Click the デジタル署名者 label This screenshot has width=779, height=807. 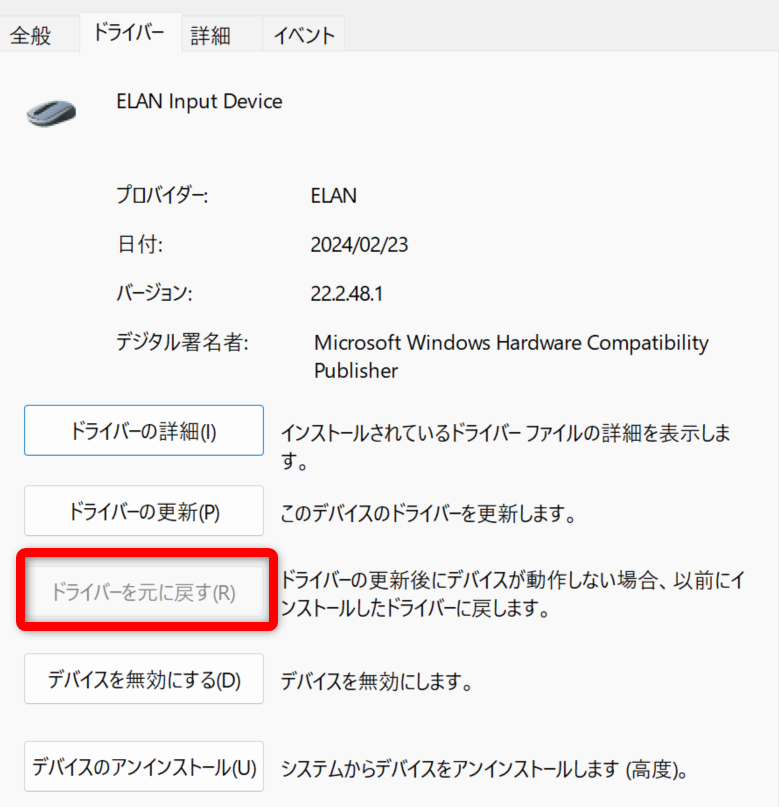(x=182, y=343)
